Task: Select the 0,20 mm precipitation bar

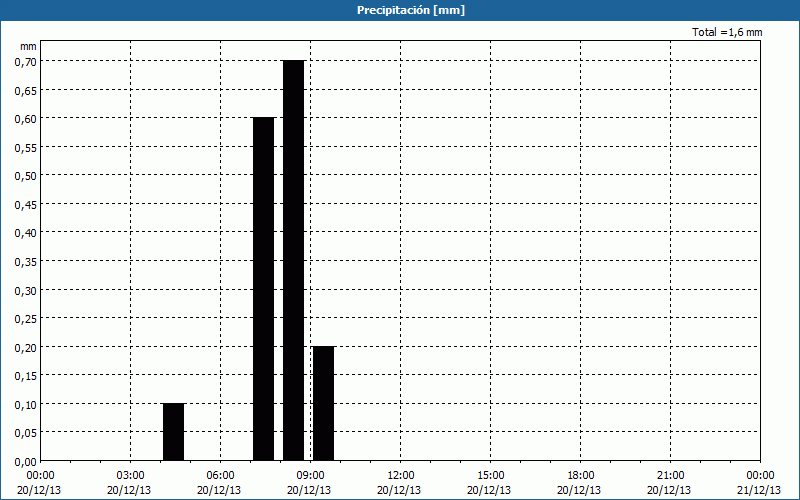Action: pyautogui.click(x=323, y=403)
